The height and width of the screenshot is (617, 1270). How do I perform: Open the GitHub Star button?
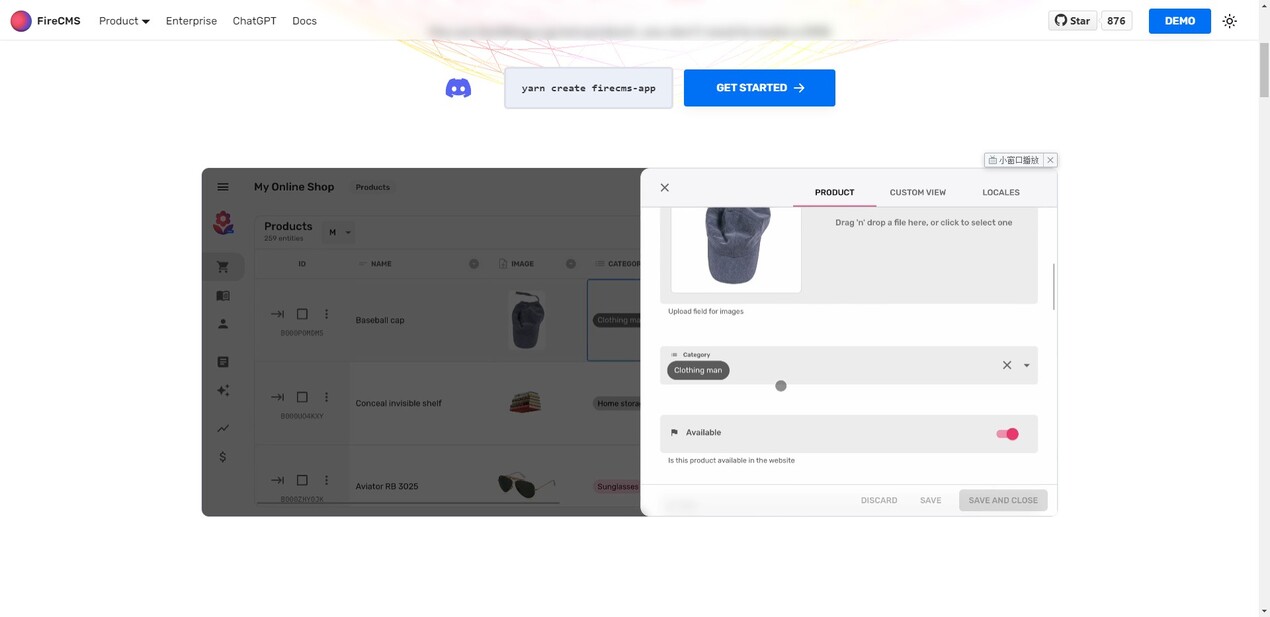(x=1072, y=21)
